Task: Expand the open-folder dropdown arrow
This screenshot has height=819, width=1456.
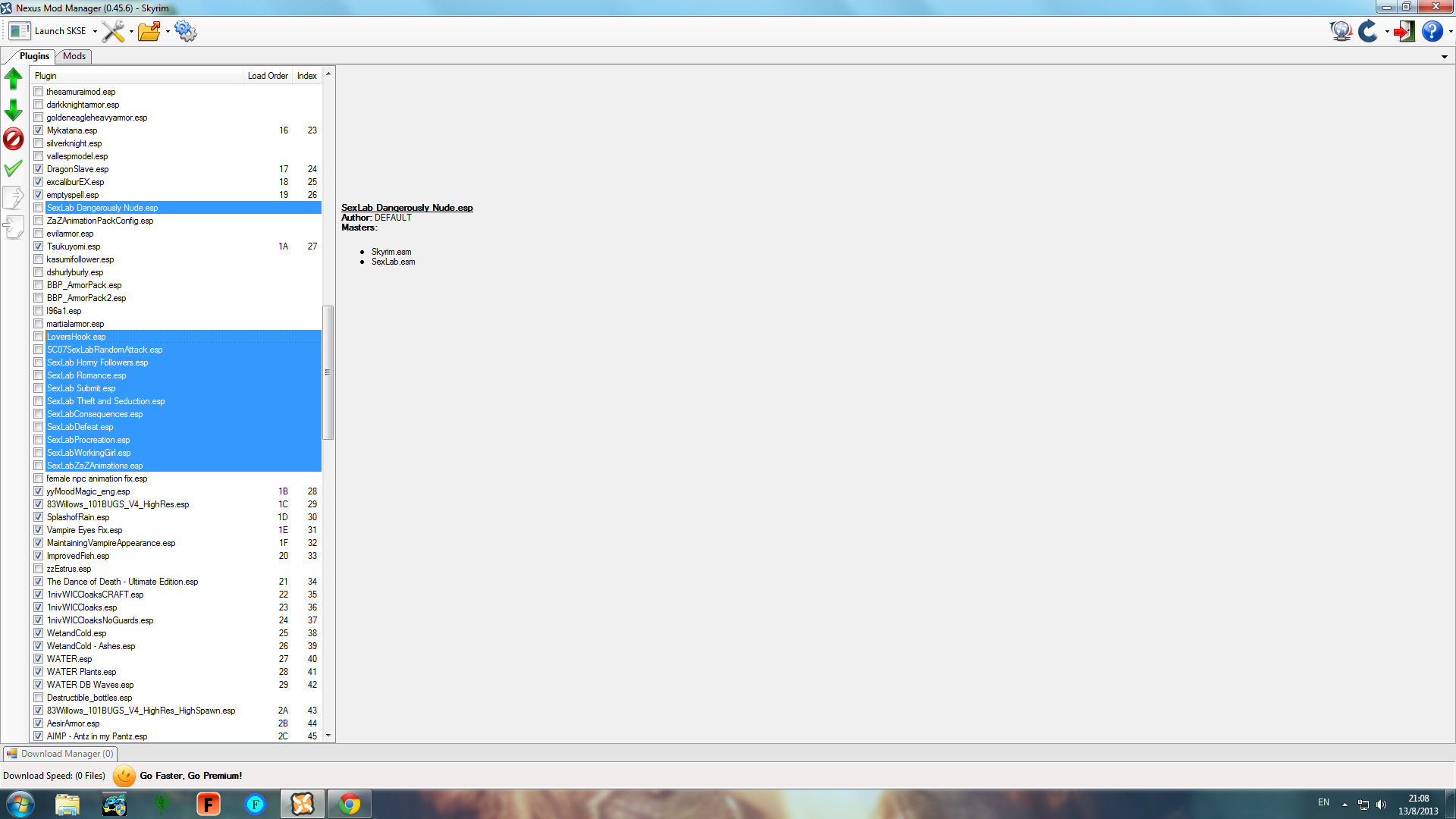Action: 168,32
